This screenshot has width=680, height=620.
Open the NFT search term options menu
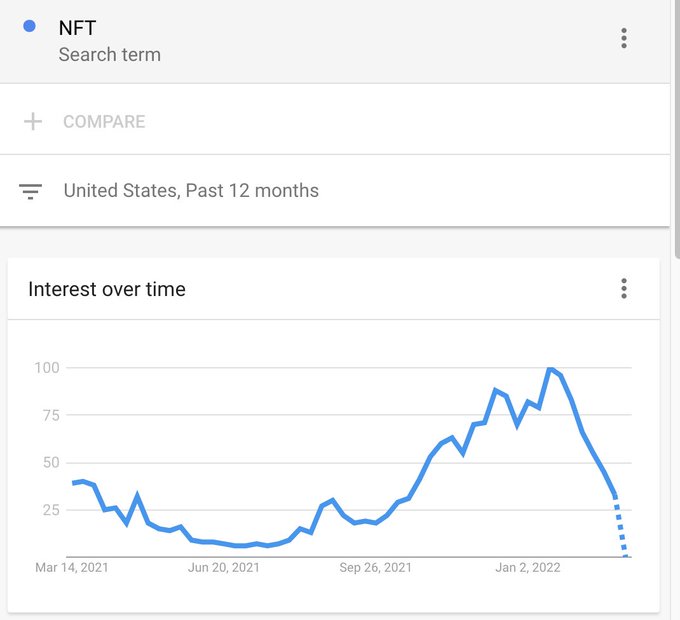(x=624, y=39)
